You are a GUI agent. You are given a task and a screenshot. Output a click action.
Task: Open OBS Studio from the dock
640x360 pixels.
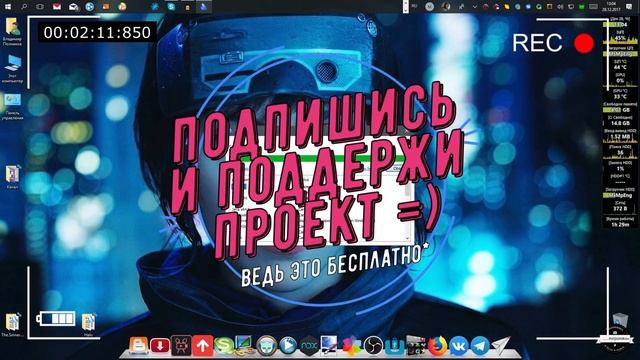point(373,346)
